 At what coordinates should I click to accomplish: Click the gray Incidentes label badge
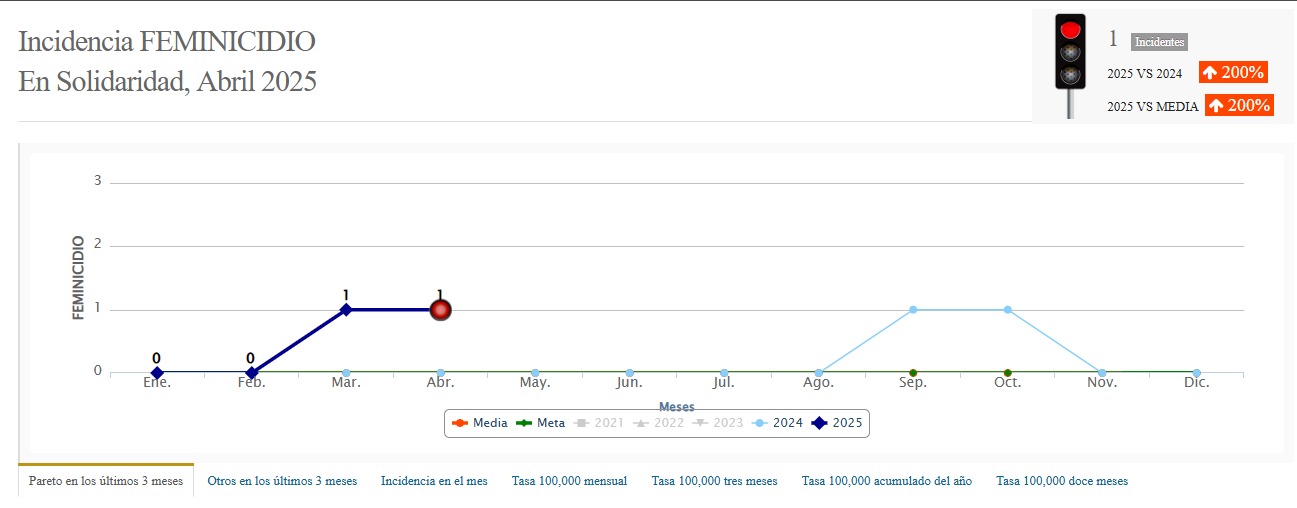(1159, 42)
